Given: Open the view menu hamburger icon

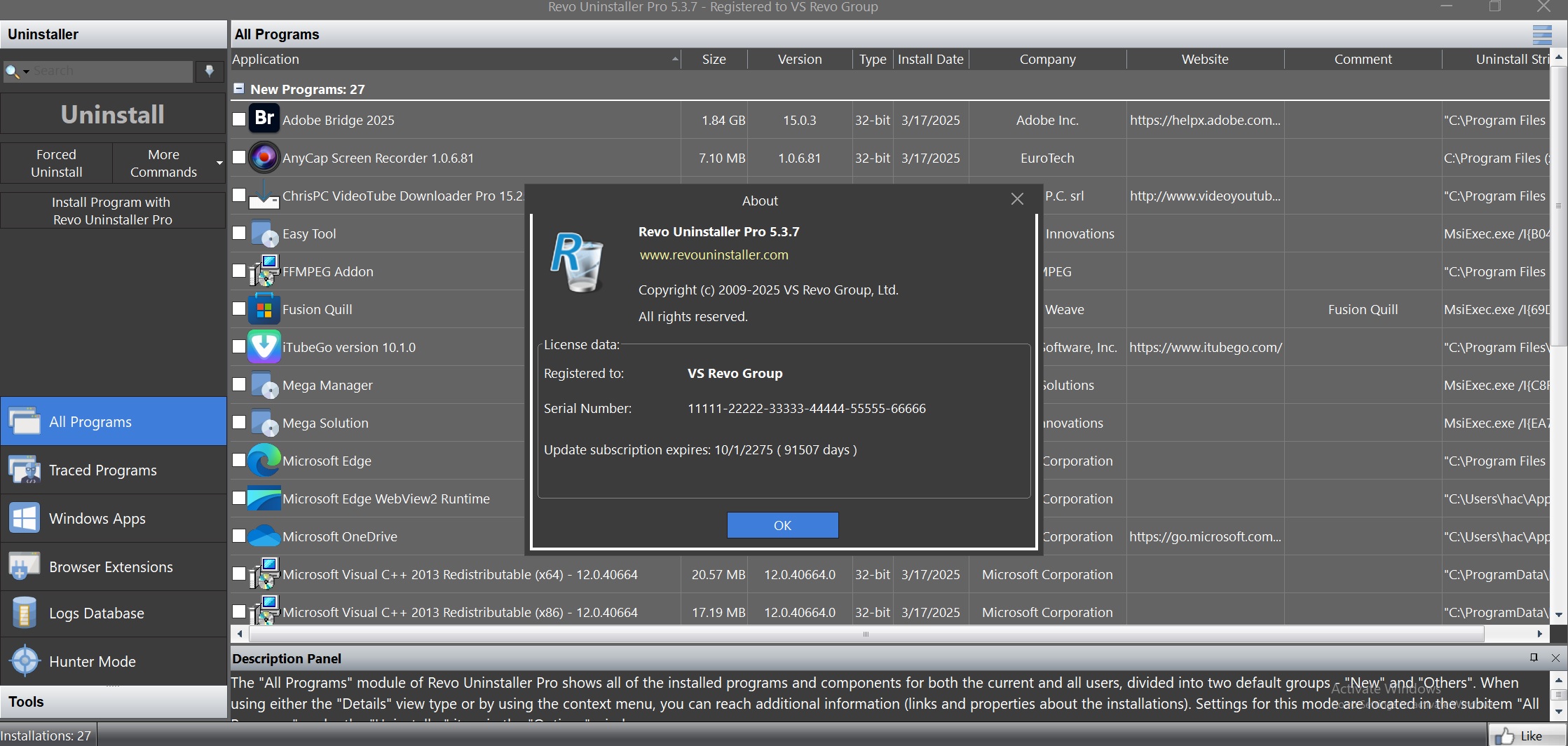Looking at the screenshot, I should (x=1542, y=34).
